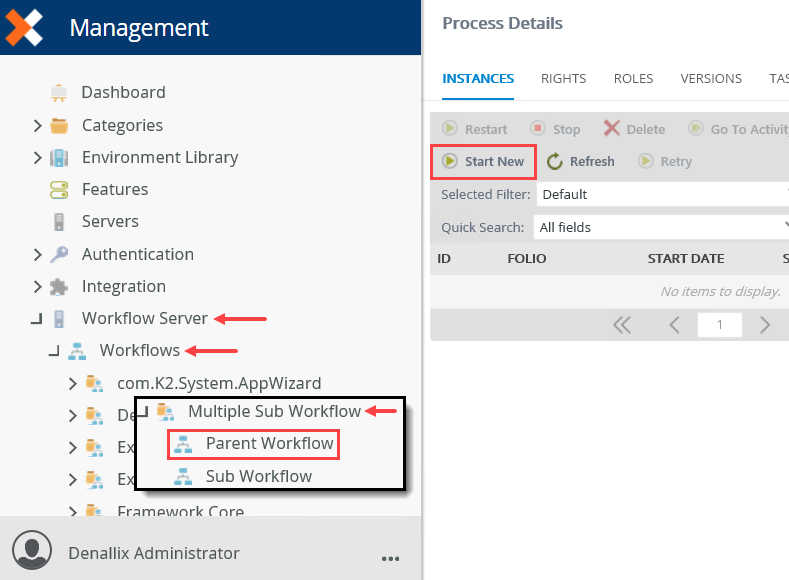This screenshot has height=580, width=789.
Task: Click the Authentication key icon
Action: pos(59,254)
